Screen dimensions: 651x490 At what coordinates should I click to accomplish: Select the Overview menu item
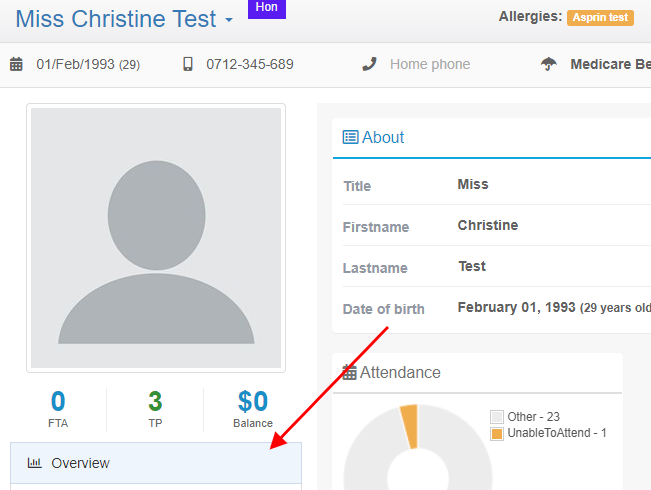click(x=156, y=463)
